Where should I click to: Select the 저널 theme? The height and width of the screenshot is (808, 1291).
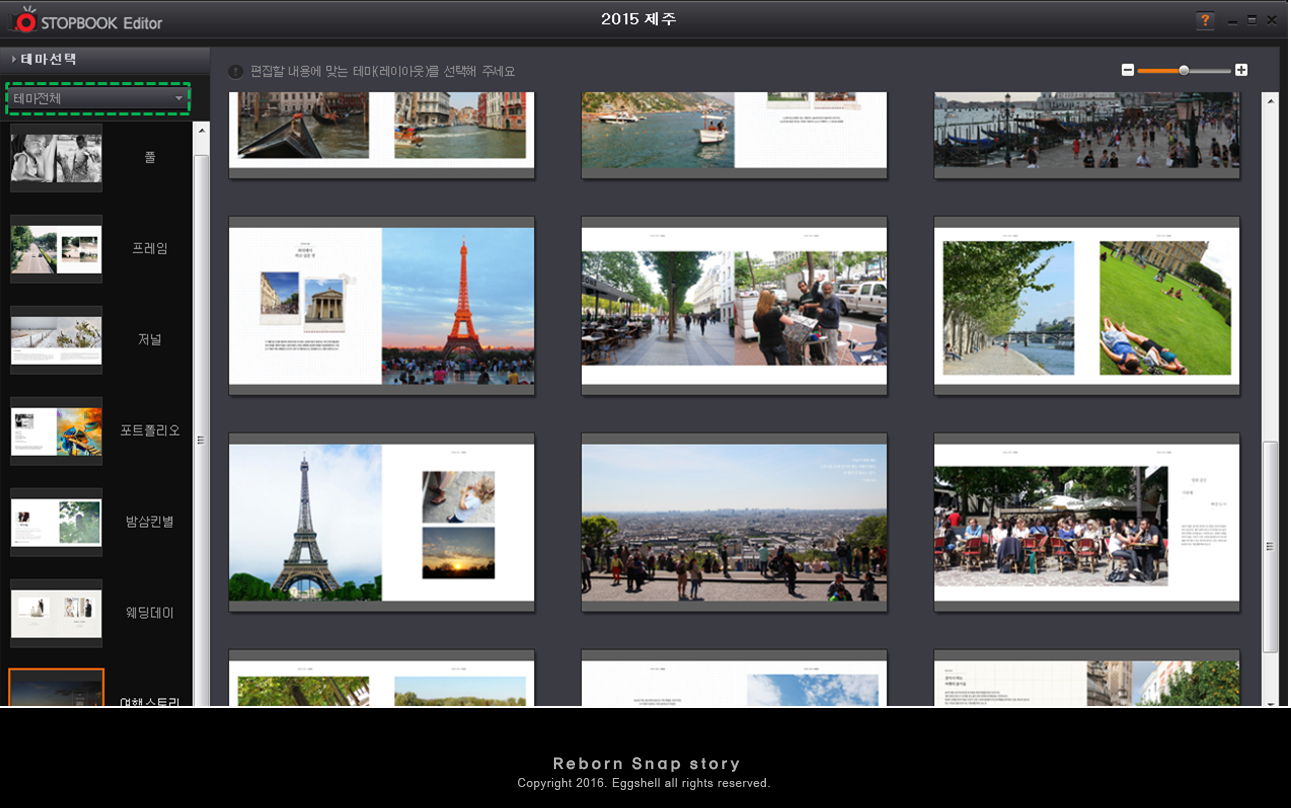56,340
